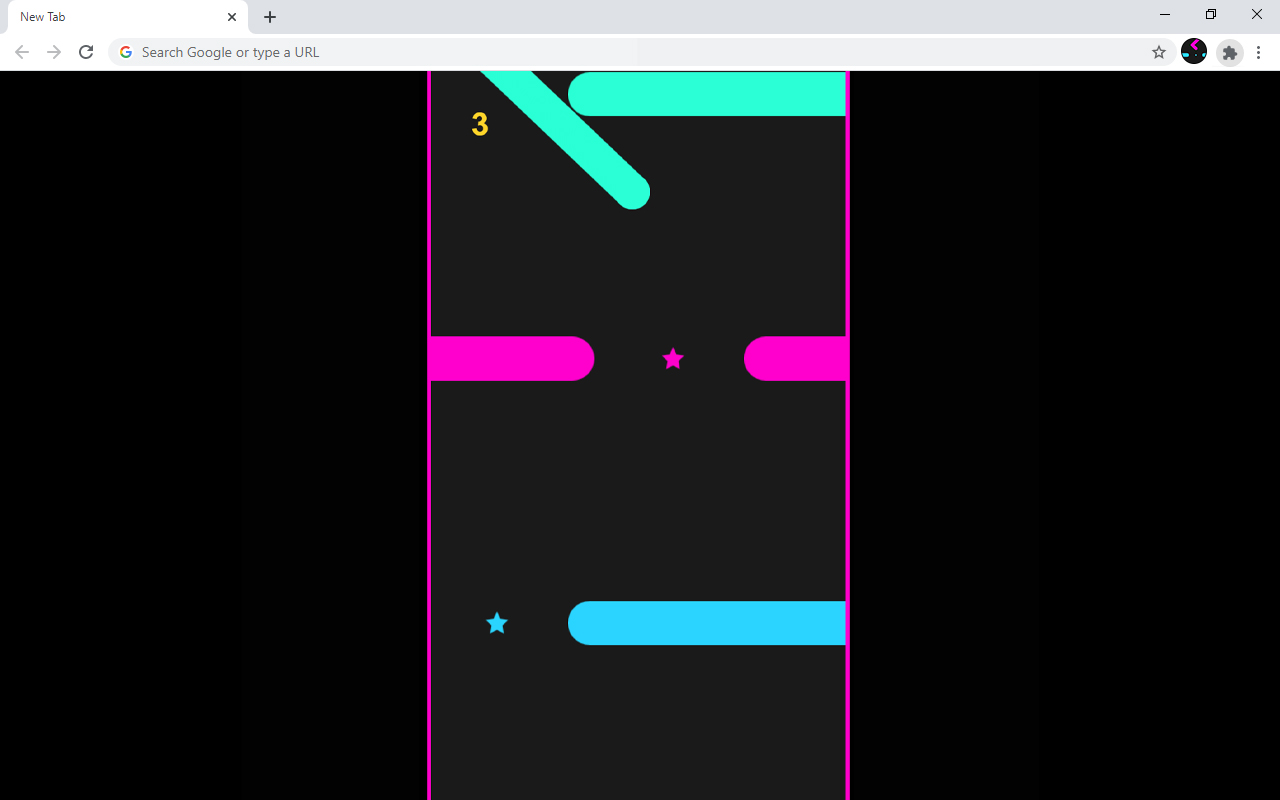1280x800 pixels.
Task: Open the game extension icon in the toolbar
Action: click(1194, 52)
